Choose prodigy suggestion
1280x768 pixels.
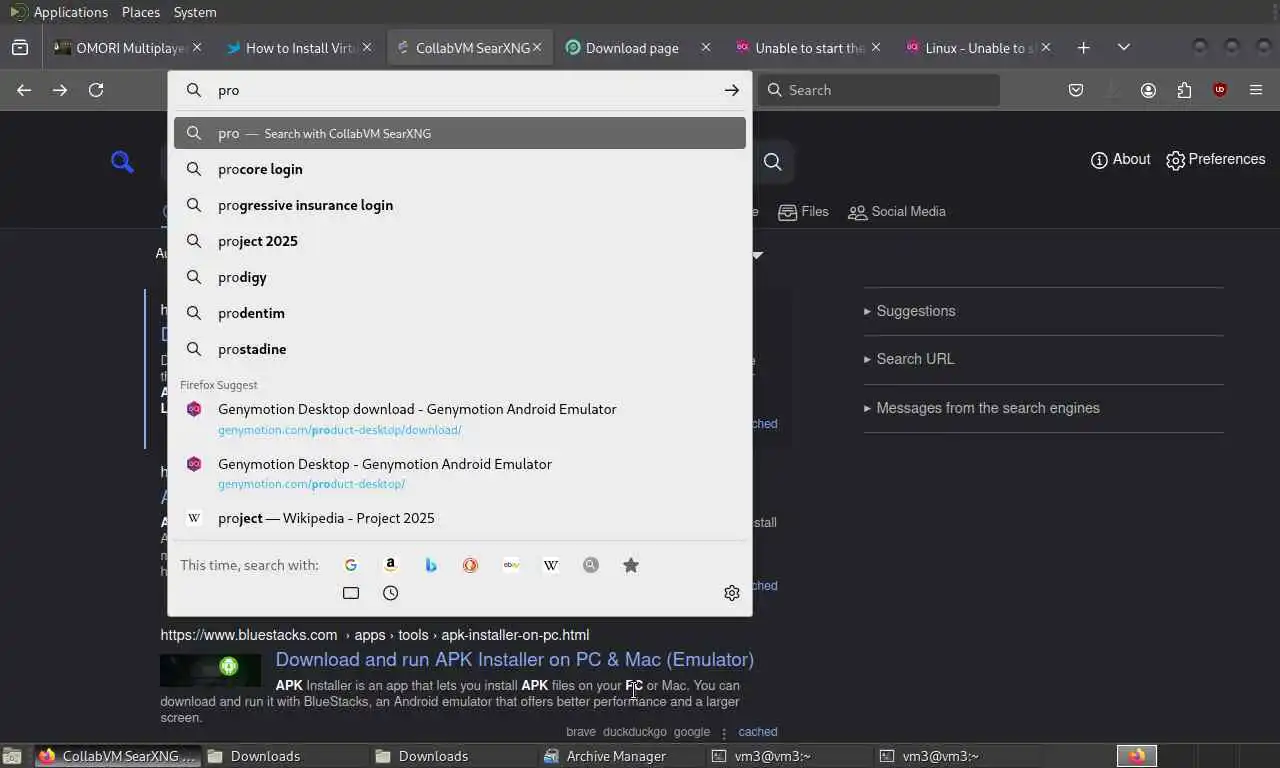click(460, 277)
